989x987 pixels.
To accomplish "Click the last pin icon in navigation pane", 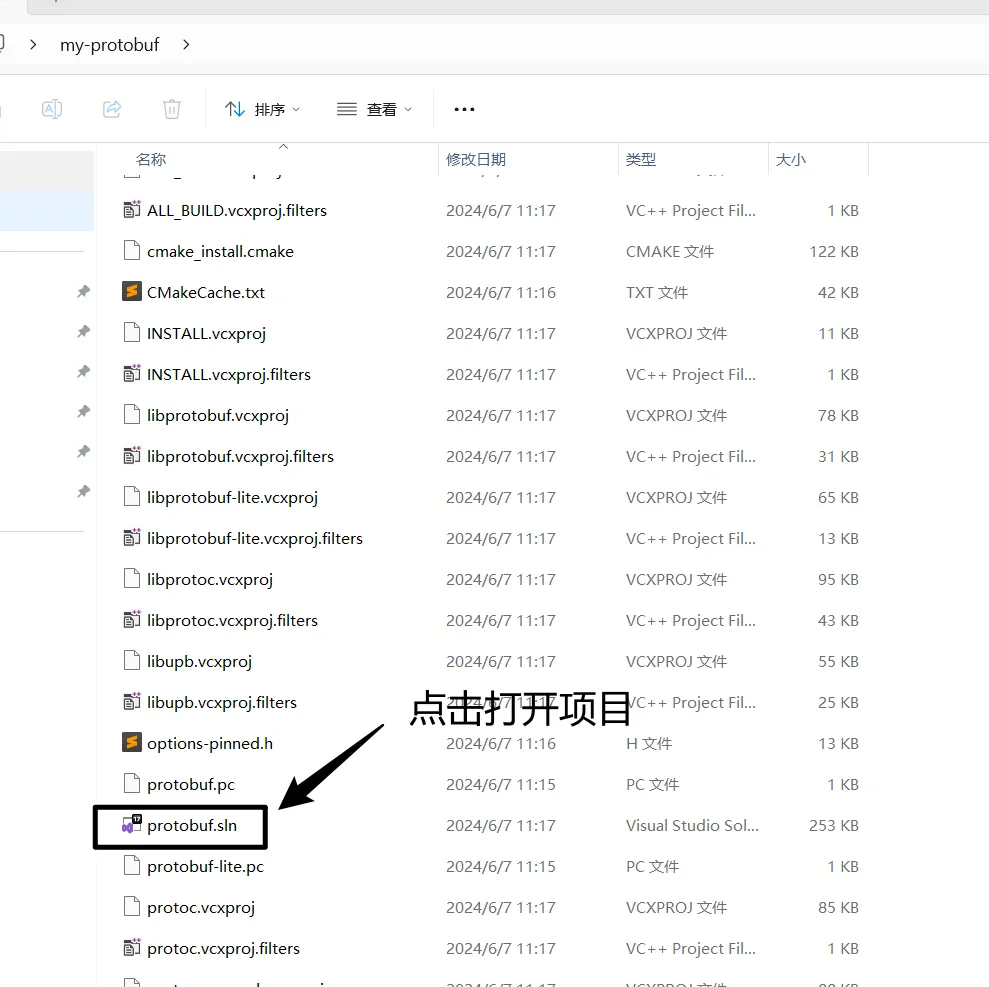I will (x=83, y=491).
